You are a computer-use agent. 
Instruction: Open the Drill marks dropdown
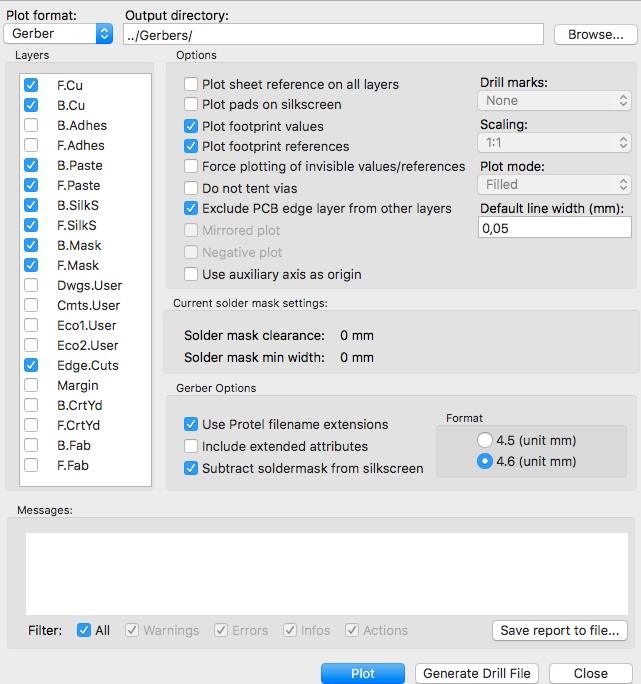pyautogui.click(x=554, y=101)
